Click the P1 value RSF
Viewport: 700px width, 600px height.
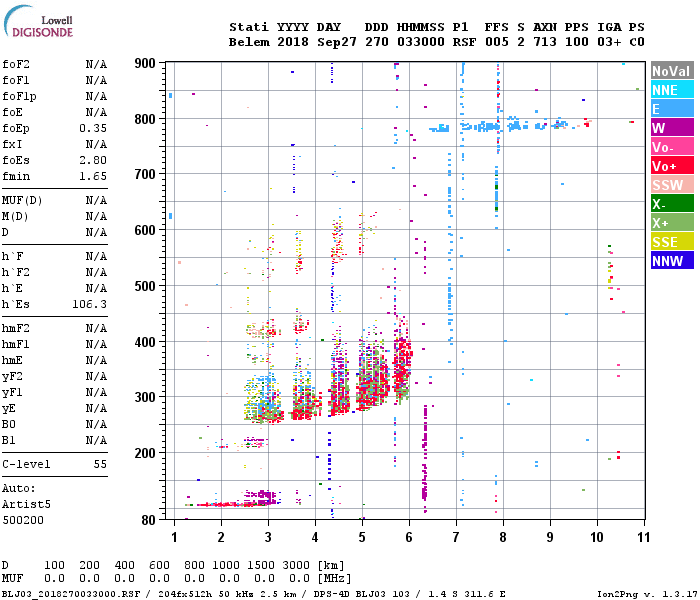pyautogui.click(x=464, y=42)
